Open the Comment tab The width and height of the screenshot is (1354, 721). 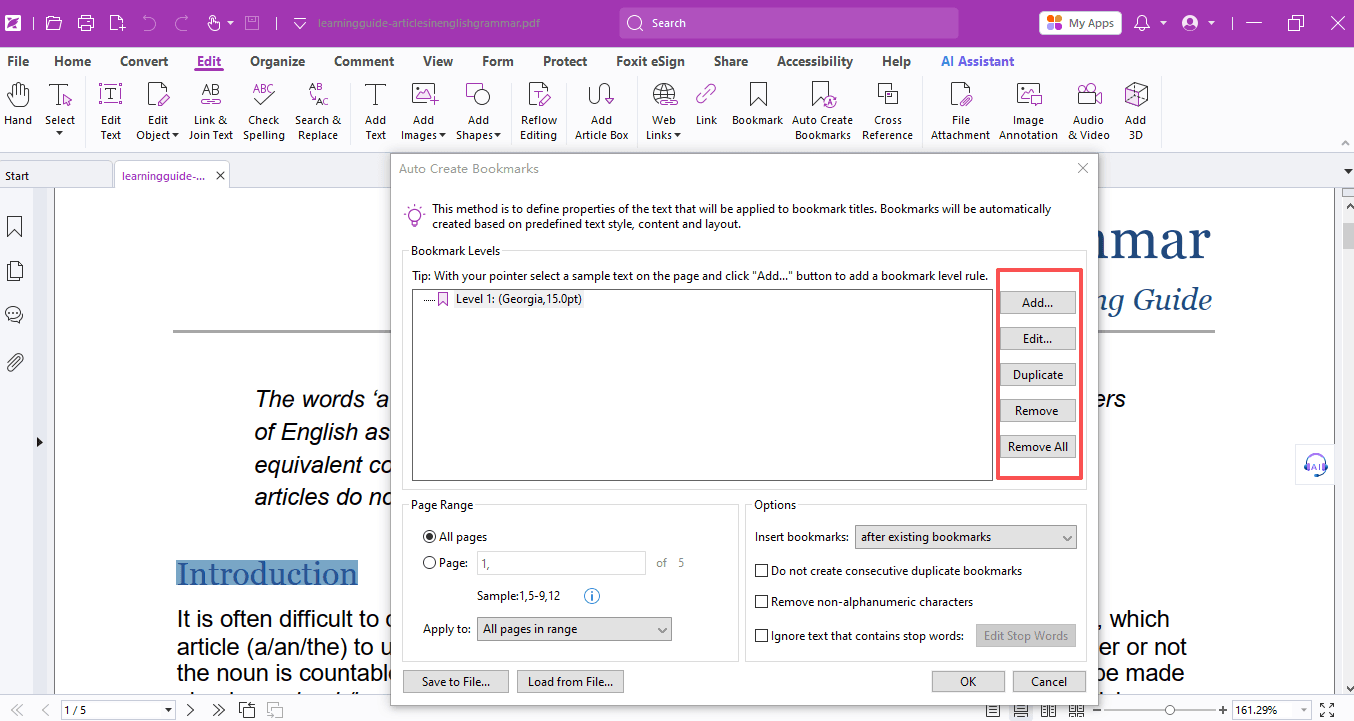pos(364,61)
